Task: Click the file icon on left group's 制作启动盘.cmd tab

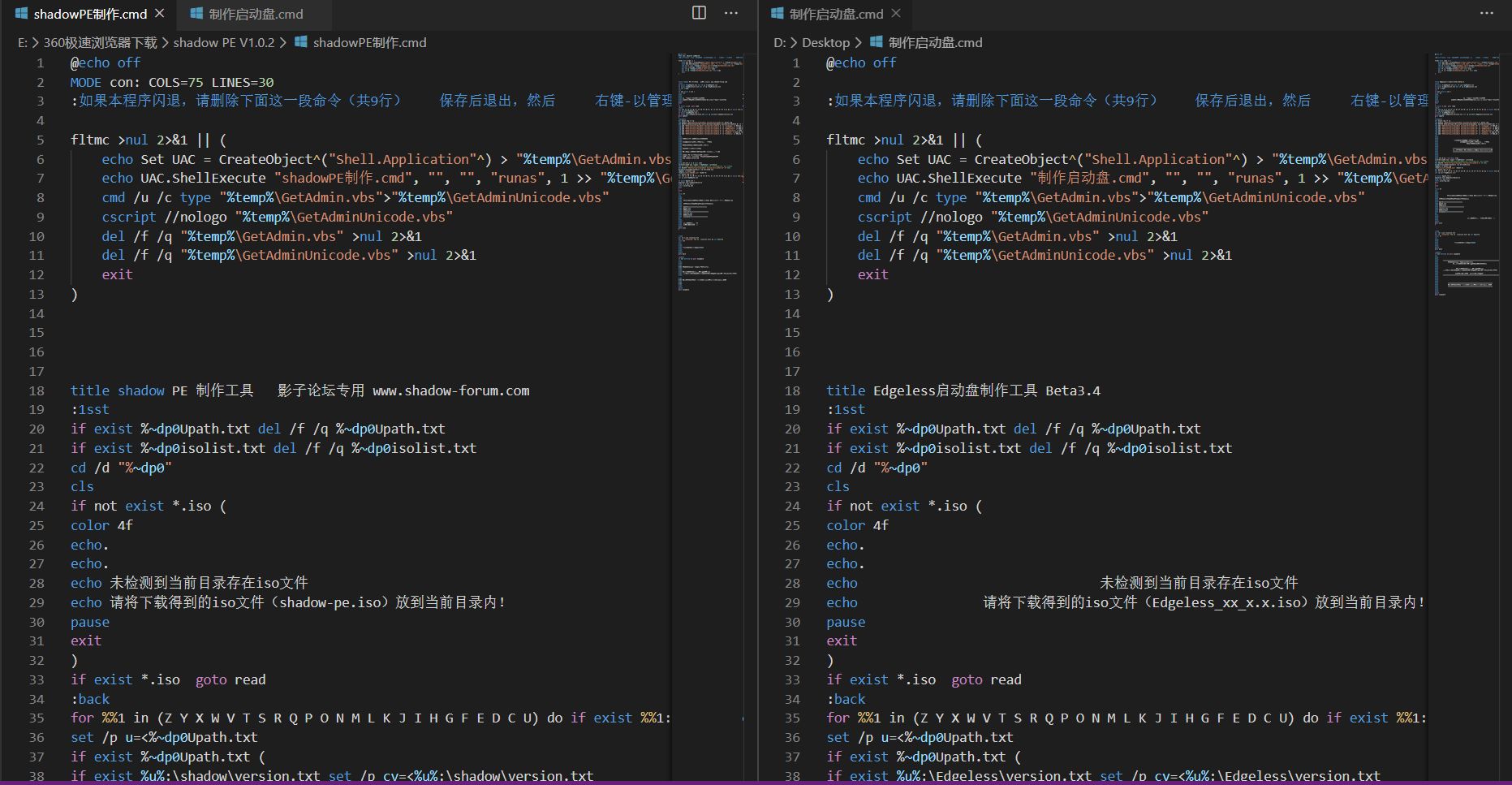Action: [197, 13]
